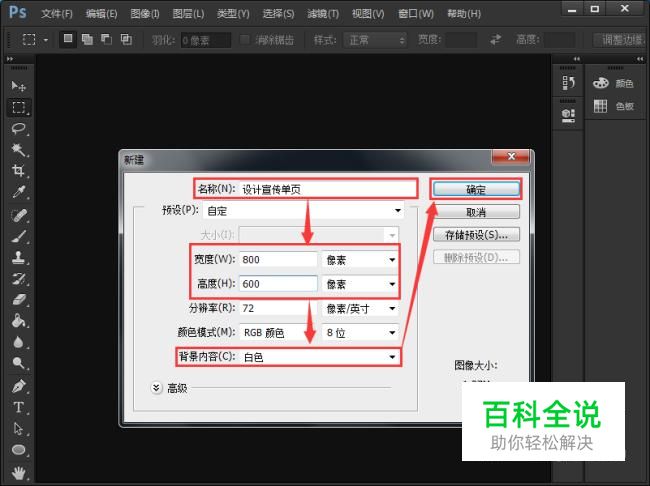Viewport: 650px width, 486px height.
Task: Select the Move tool
Action: (18, 86)
